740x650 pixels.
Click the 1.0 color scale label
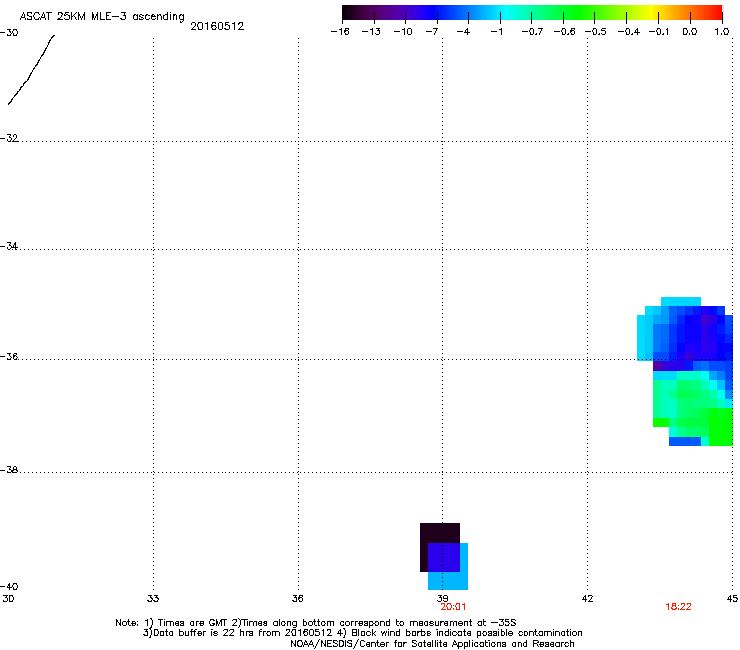[722, 32]
